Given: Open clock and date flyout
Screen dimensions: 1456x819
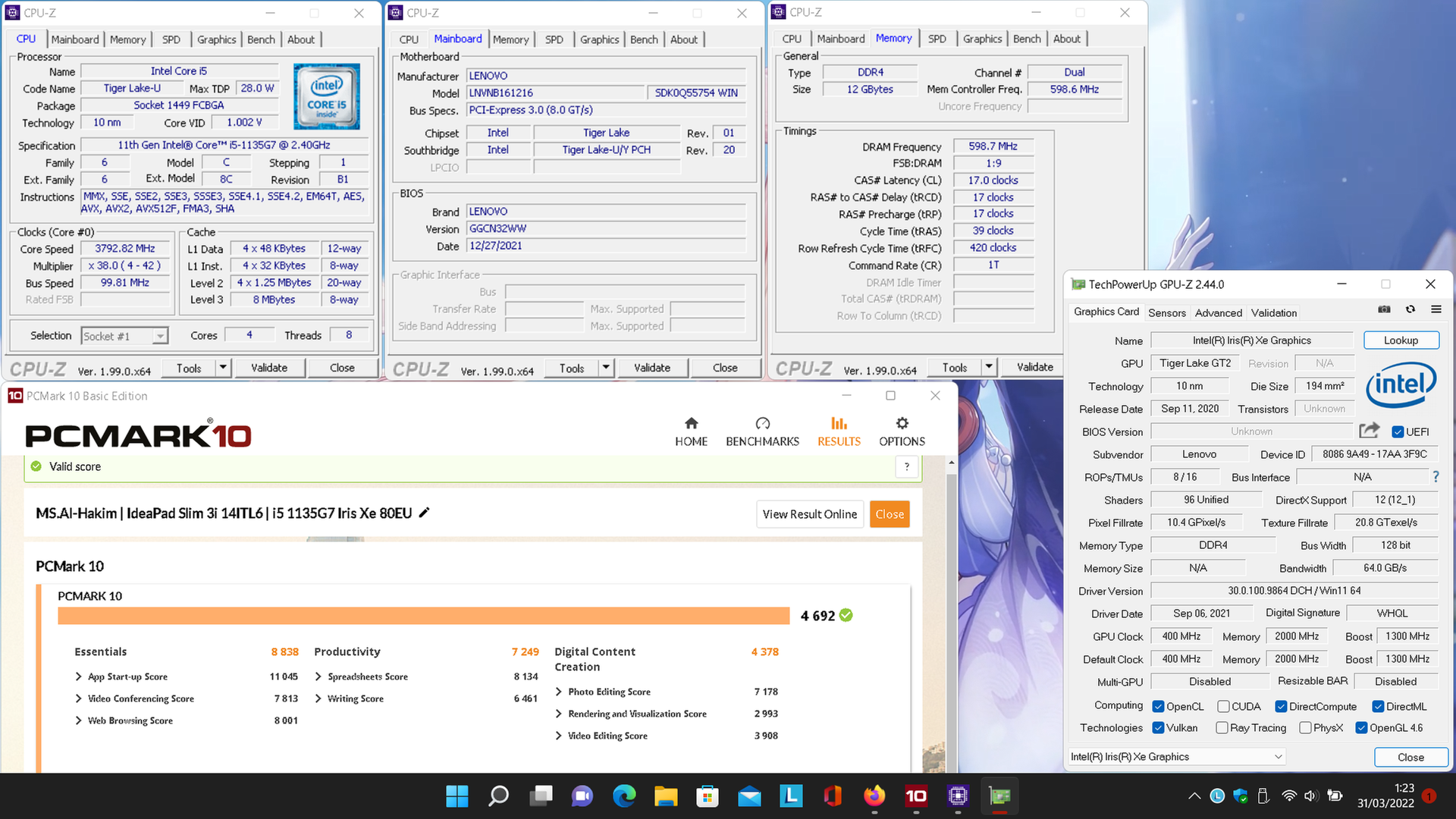Looking at the screenshot, I should 1385,795.
